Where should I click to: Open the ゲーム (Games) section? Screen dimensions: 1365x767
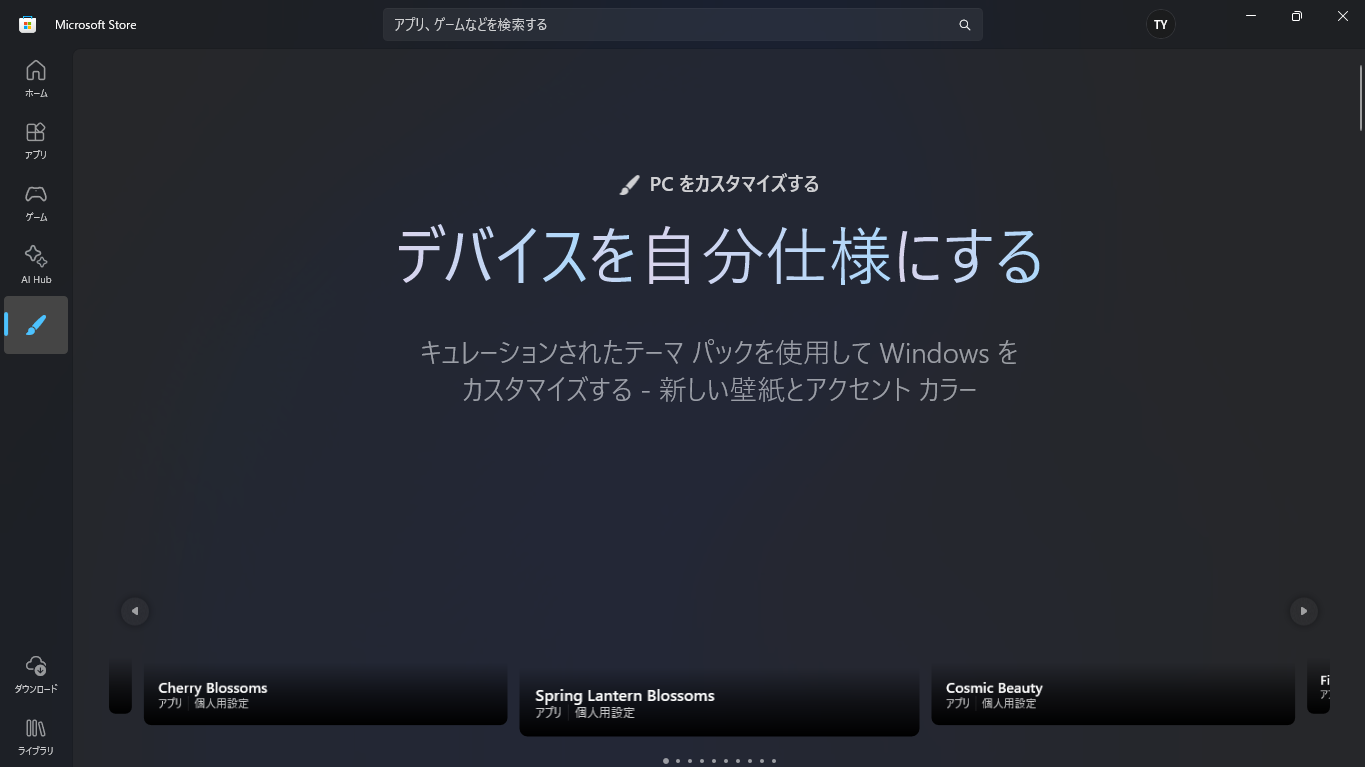pyautogui.click(x=36, y=202)
